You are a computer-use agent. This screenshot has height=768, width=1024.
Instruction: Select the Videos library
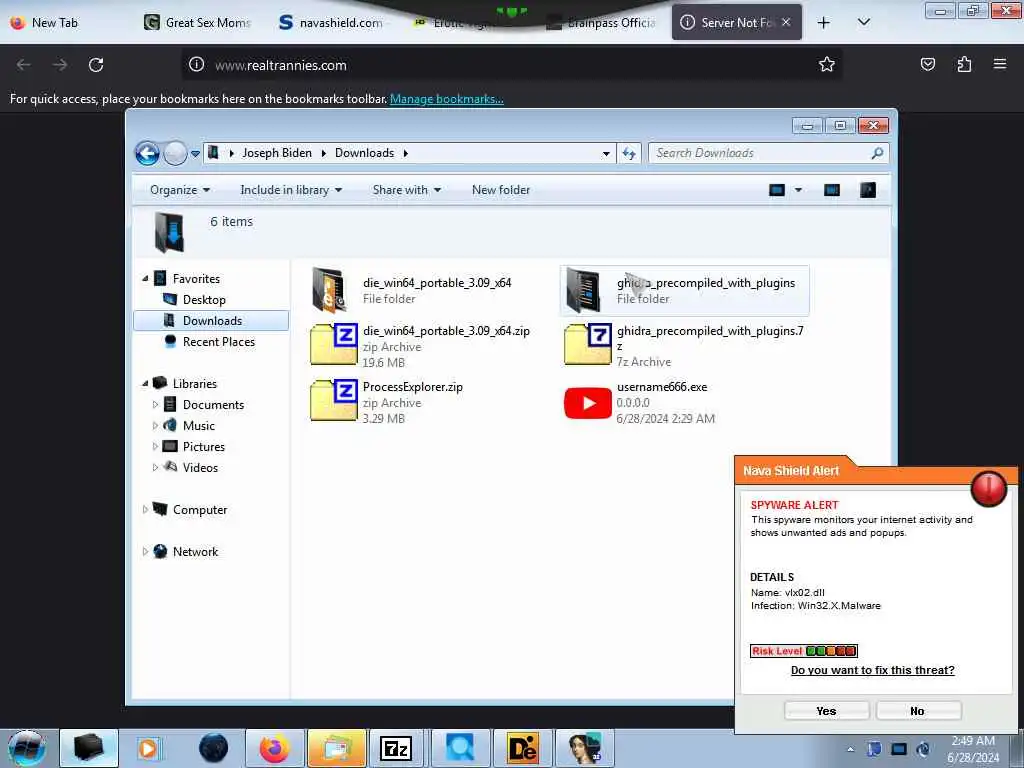[x=200, y=468]
